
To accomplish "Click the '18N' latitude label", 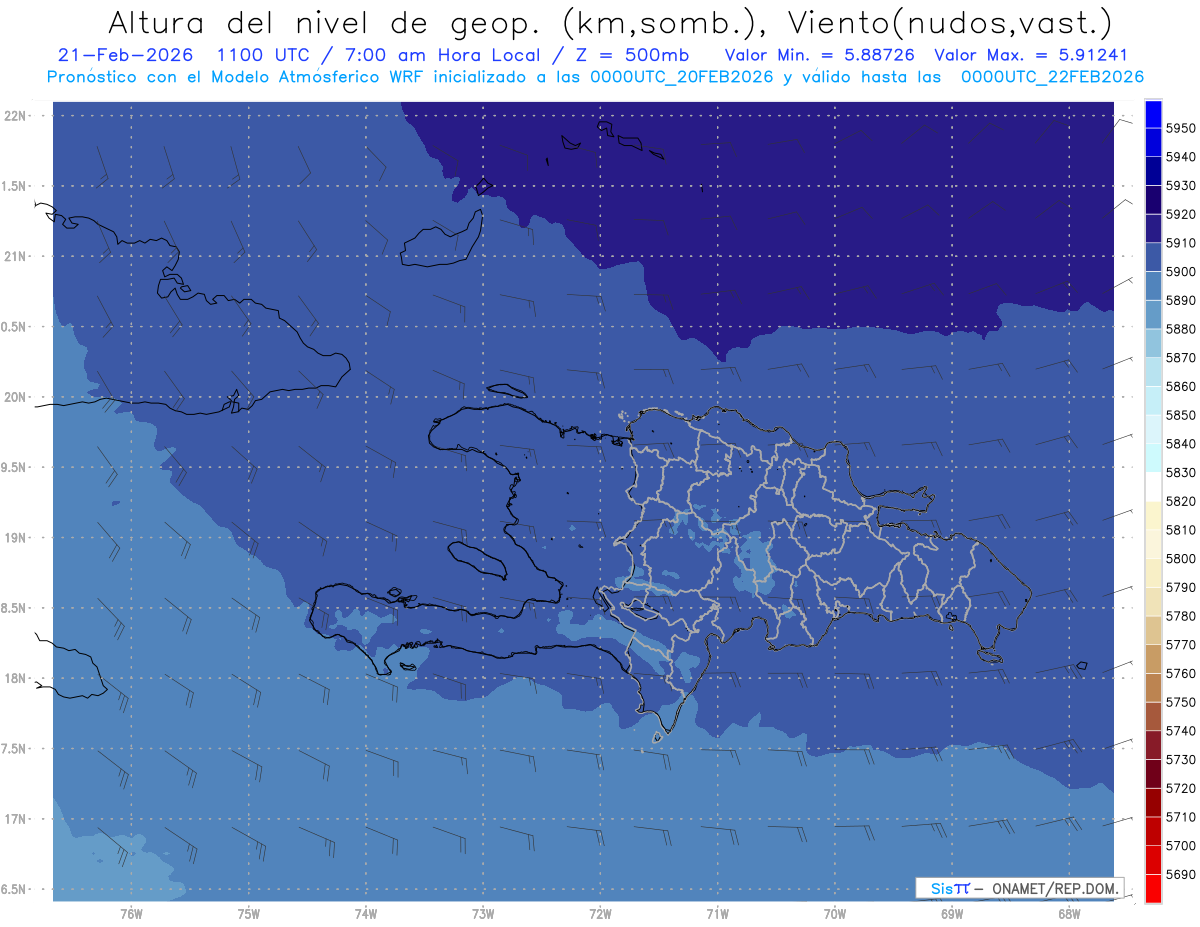I will [x=16, y=678].
